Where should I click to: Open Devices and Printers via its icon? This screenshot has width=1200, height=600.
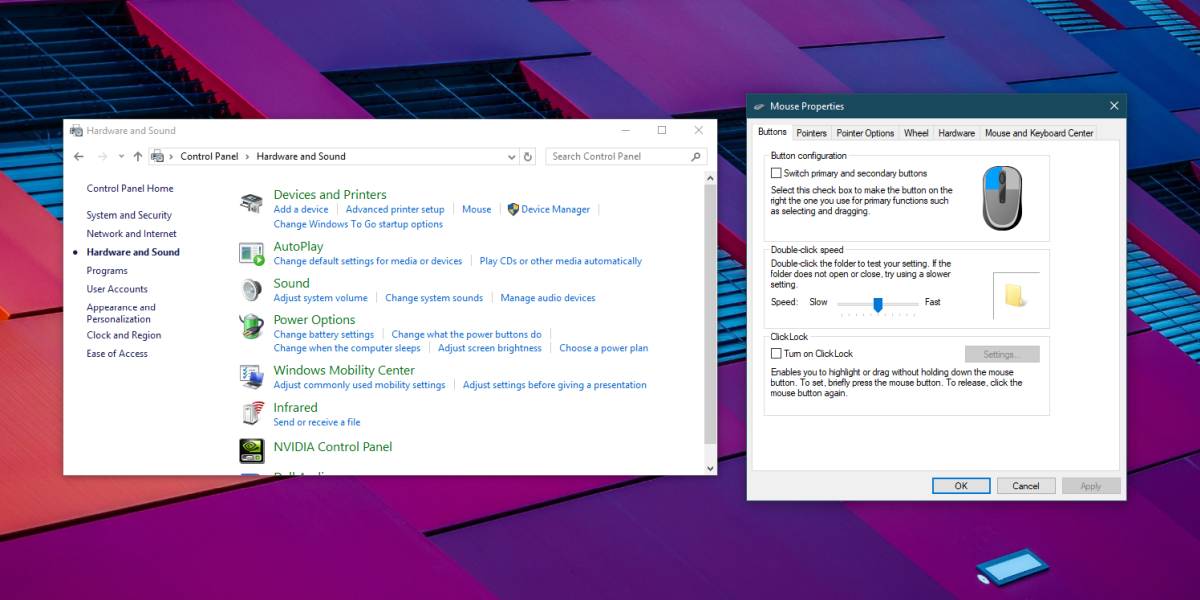click(x=253, y=202)
